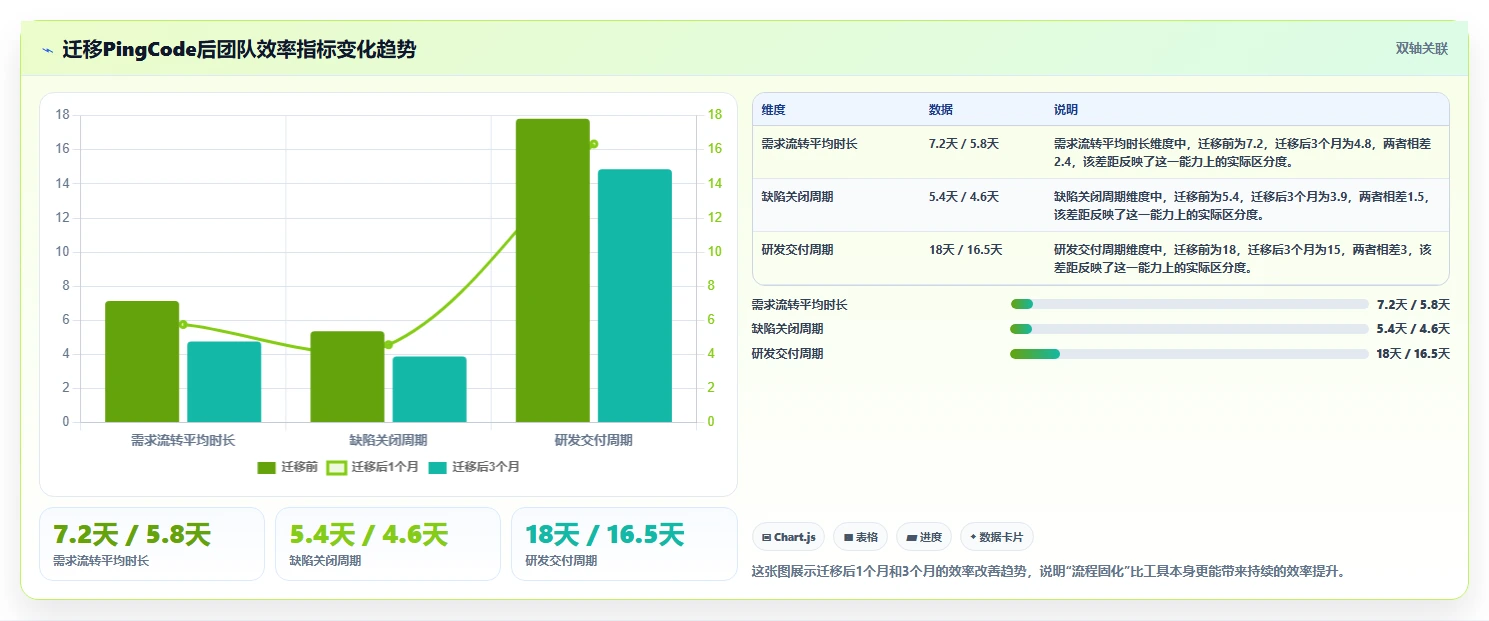1489x621 pixels.
Task: Click the lightning icon beside the title
Action: pos(48,49)
